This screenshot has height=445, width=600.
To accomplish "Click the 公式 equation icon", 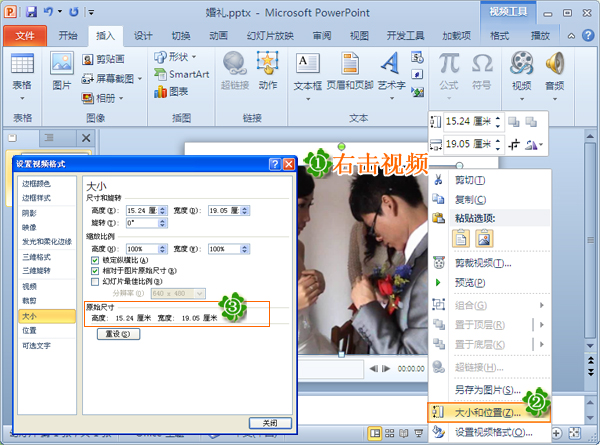I will click(449, 63).
